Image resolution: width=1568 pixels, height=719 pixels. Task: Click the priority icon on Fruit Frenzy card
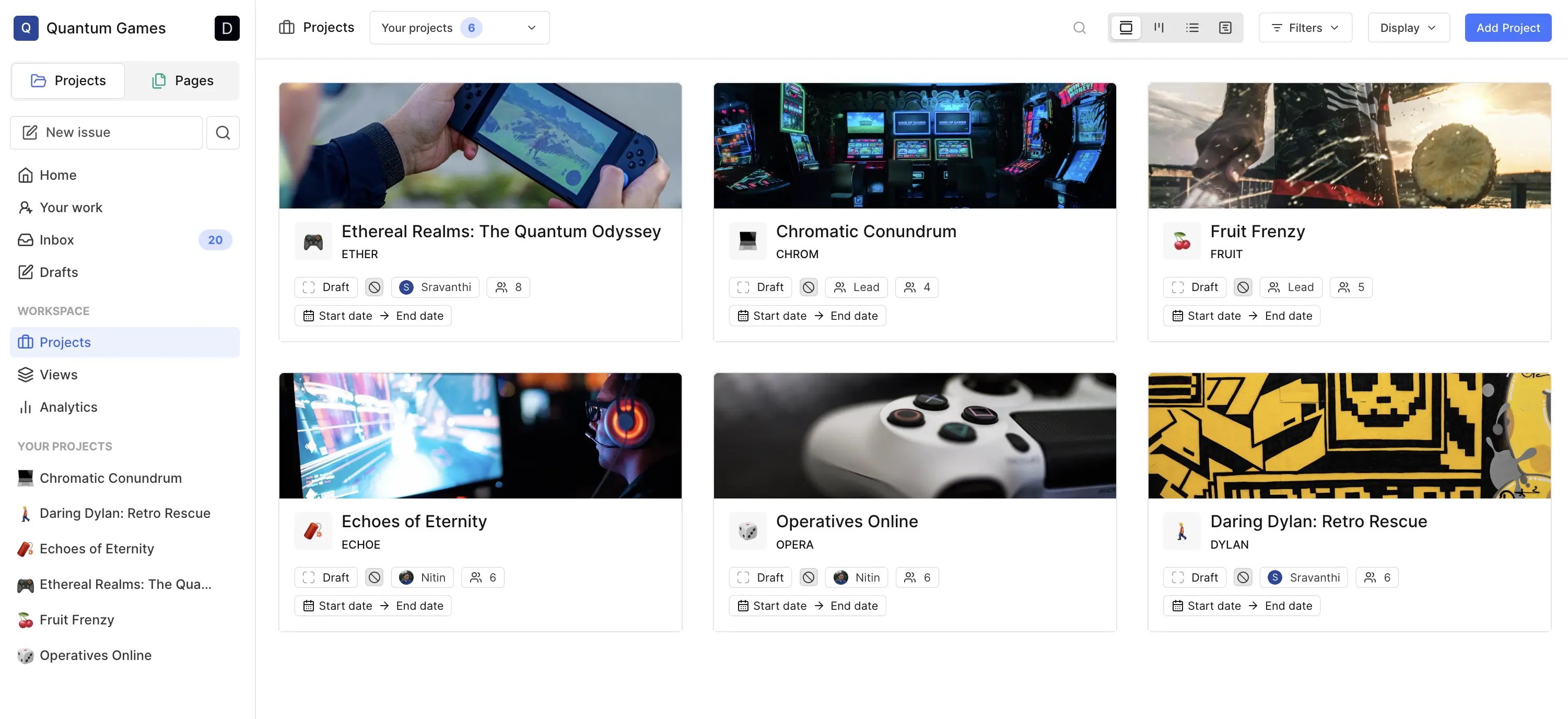coord(1243,287)
